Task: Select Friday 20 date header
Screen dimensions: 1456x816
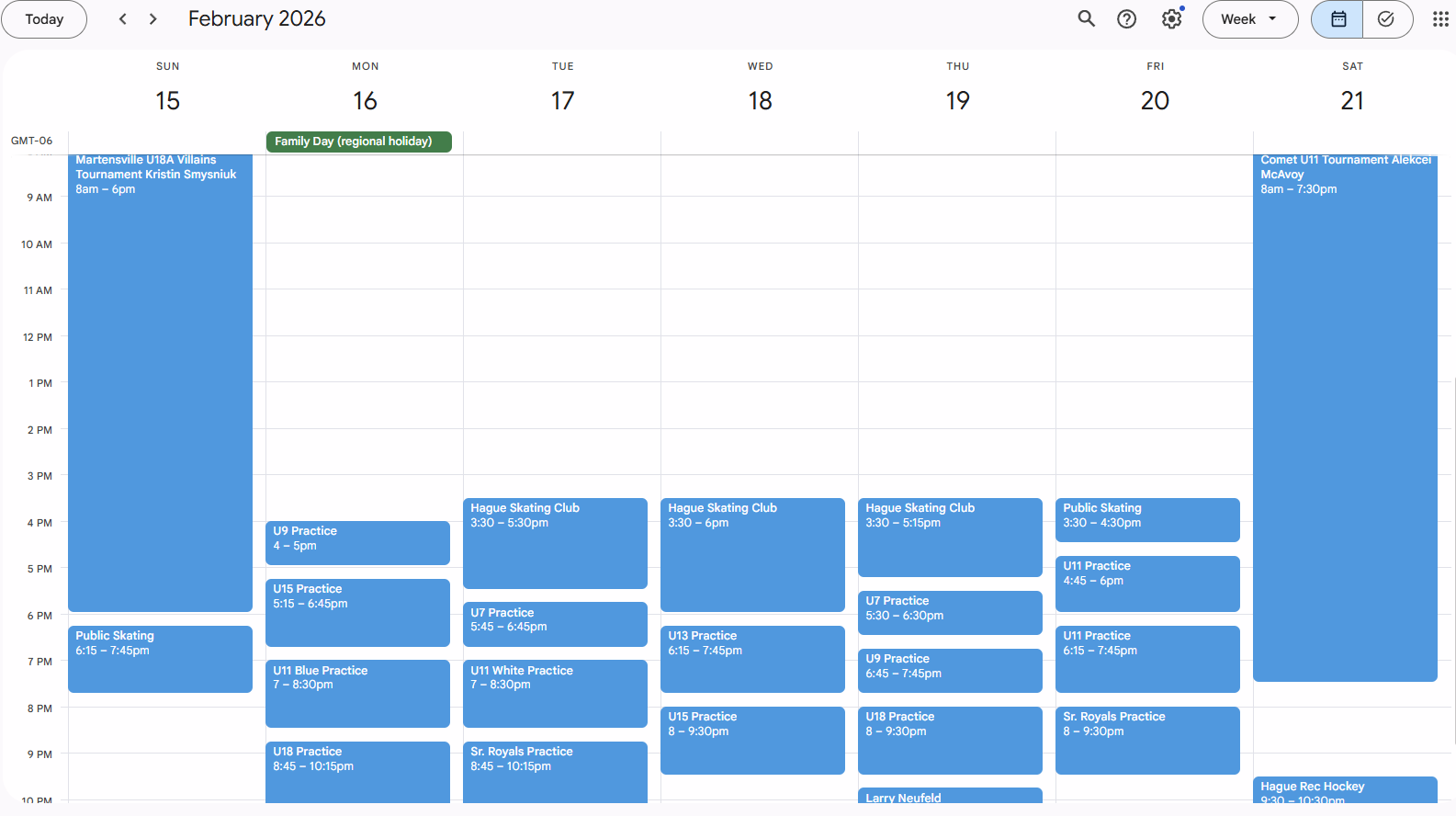Action: pyautogui.click(x=1155, y=101)
